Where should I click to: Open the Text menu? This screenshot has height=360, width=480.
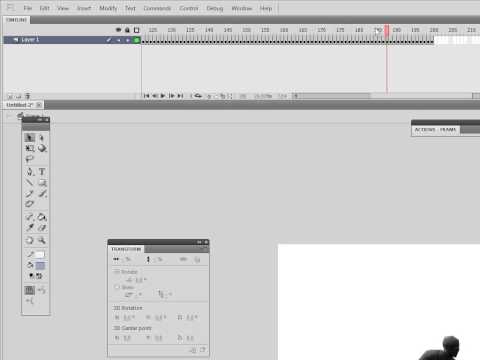130,8
